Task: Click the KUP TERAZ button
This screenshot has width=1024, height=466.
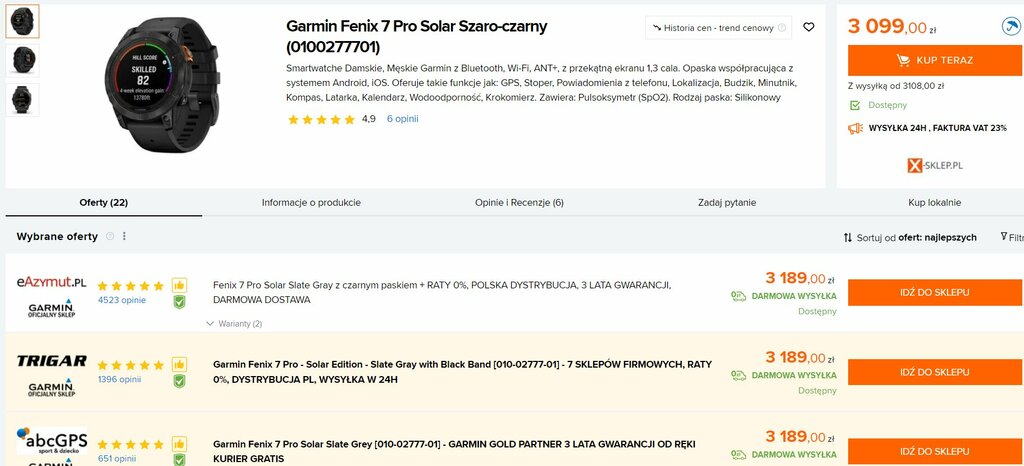Action: pos(935,60)
